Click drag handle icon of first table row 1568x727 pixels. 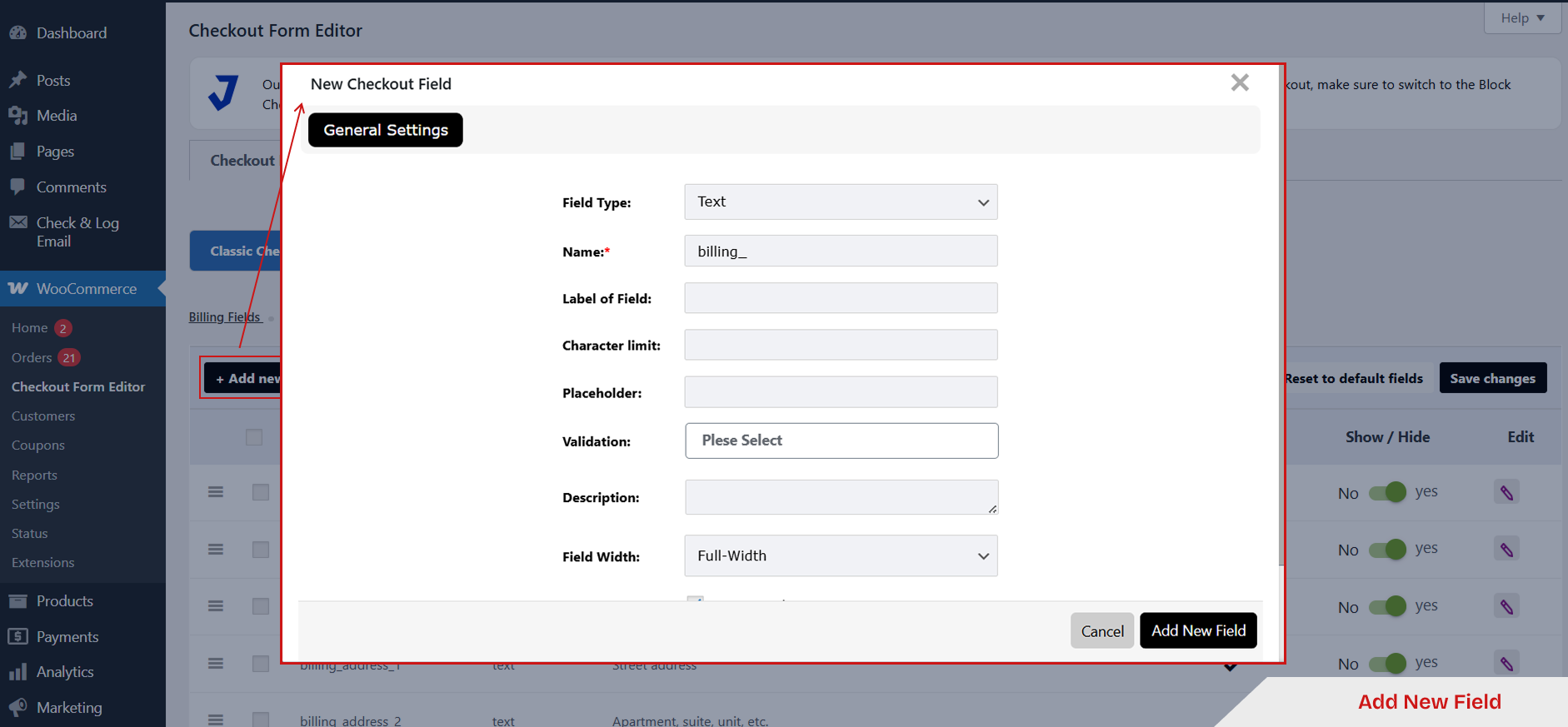click(x=216, y=491)
